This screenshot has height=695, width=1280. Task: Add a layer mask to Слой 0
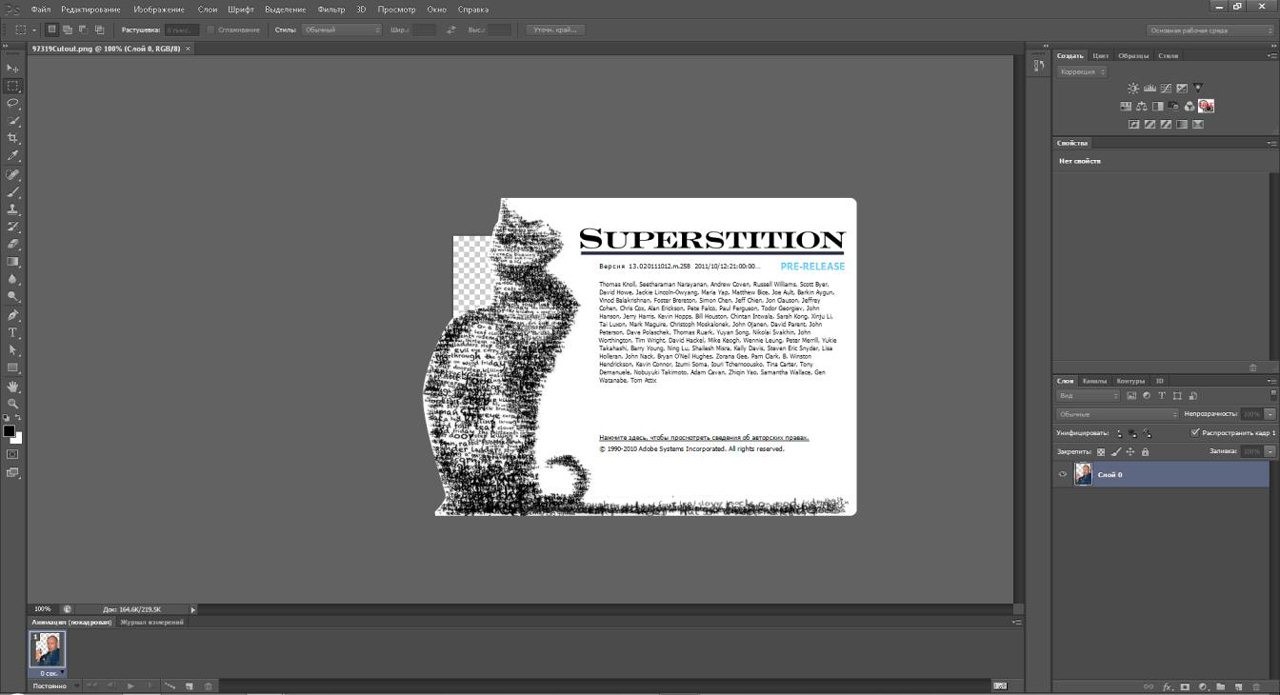coord(1185,687)
